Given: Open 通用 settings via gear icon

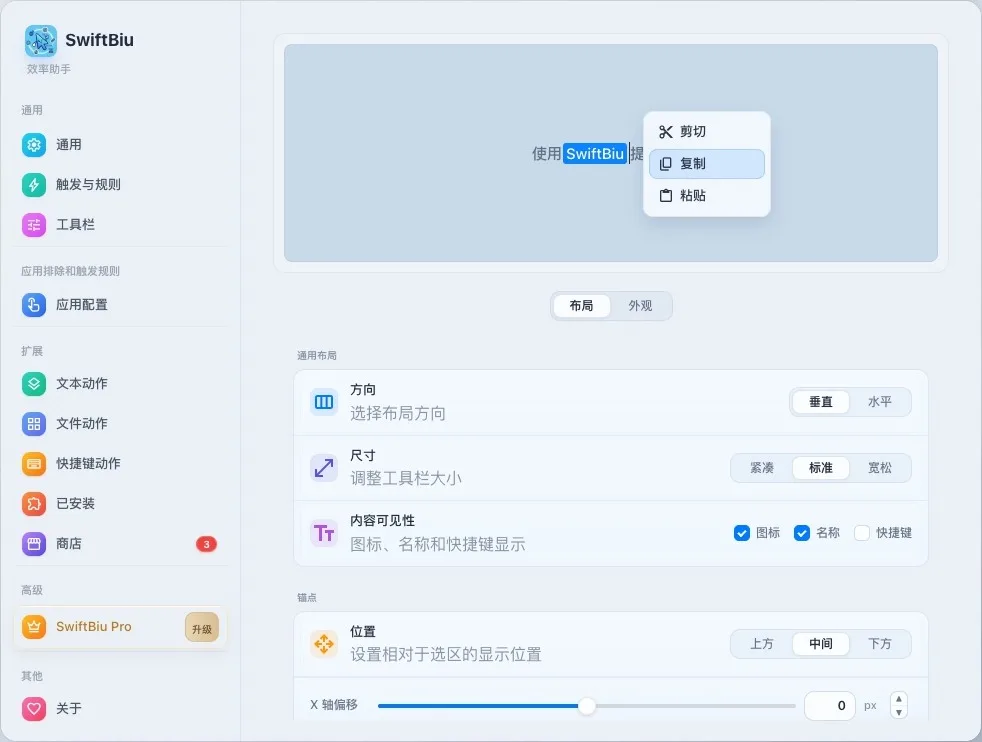Looking at the screenshot, I should [34, 145].
